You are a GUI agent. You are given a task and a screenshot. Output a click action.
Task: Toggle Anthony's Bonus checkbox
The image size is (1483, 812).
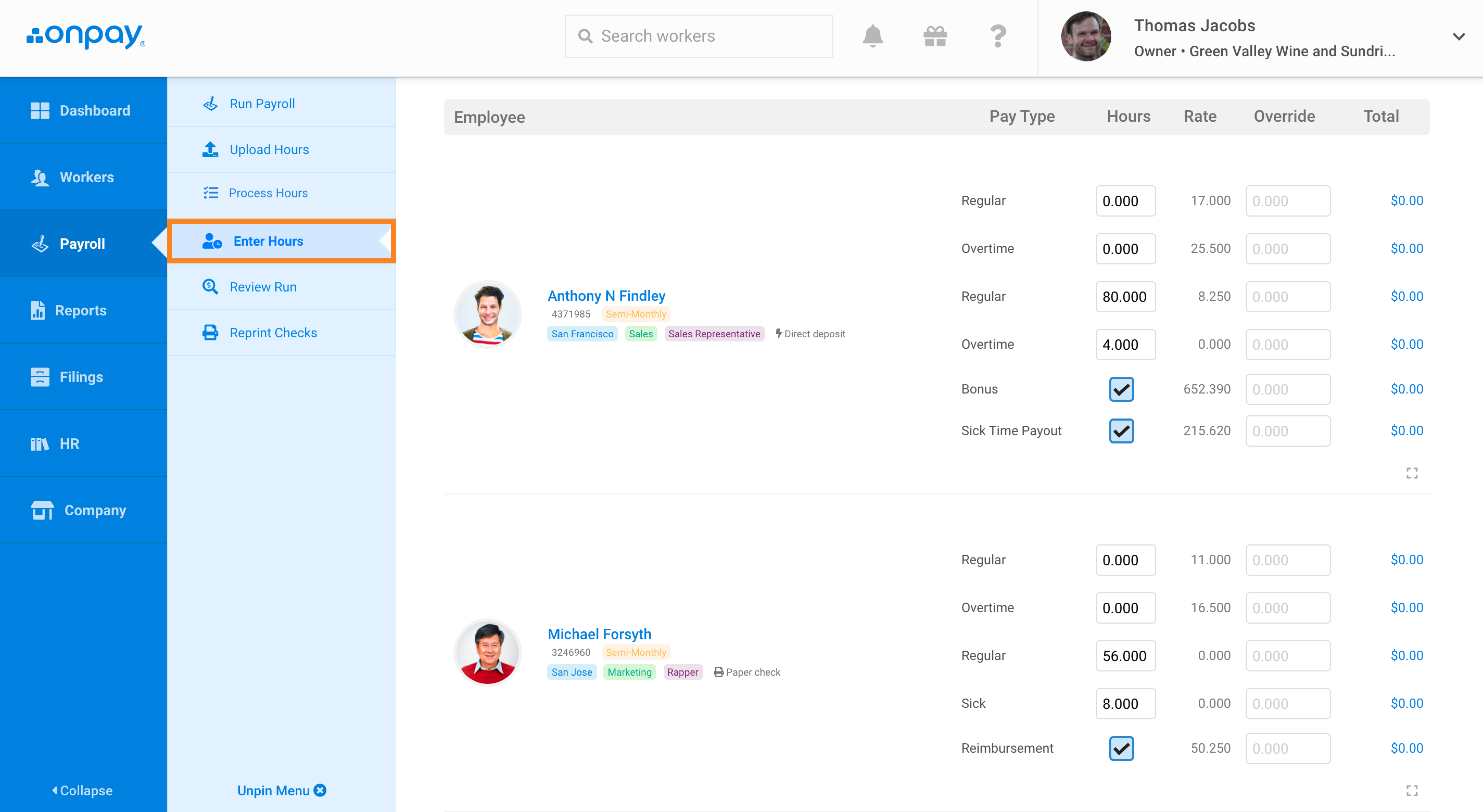(1121, 389)
